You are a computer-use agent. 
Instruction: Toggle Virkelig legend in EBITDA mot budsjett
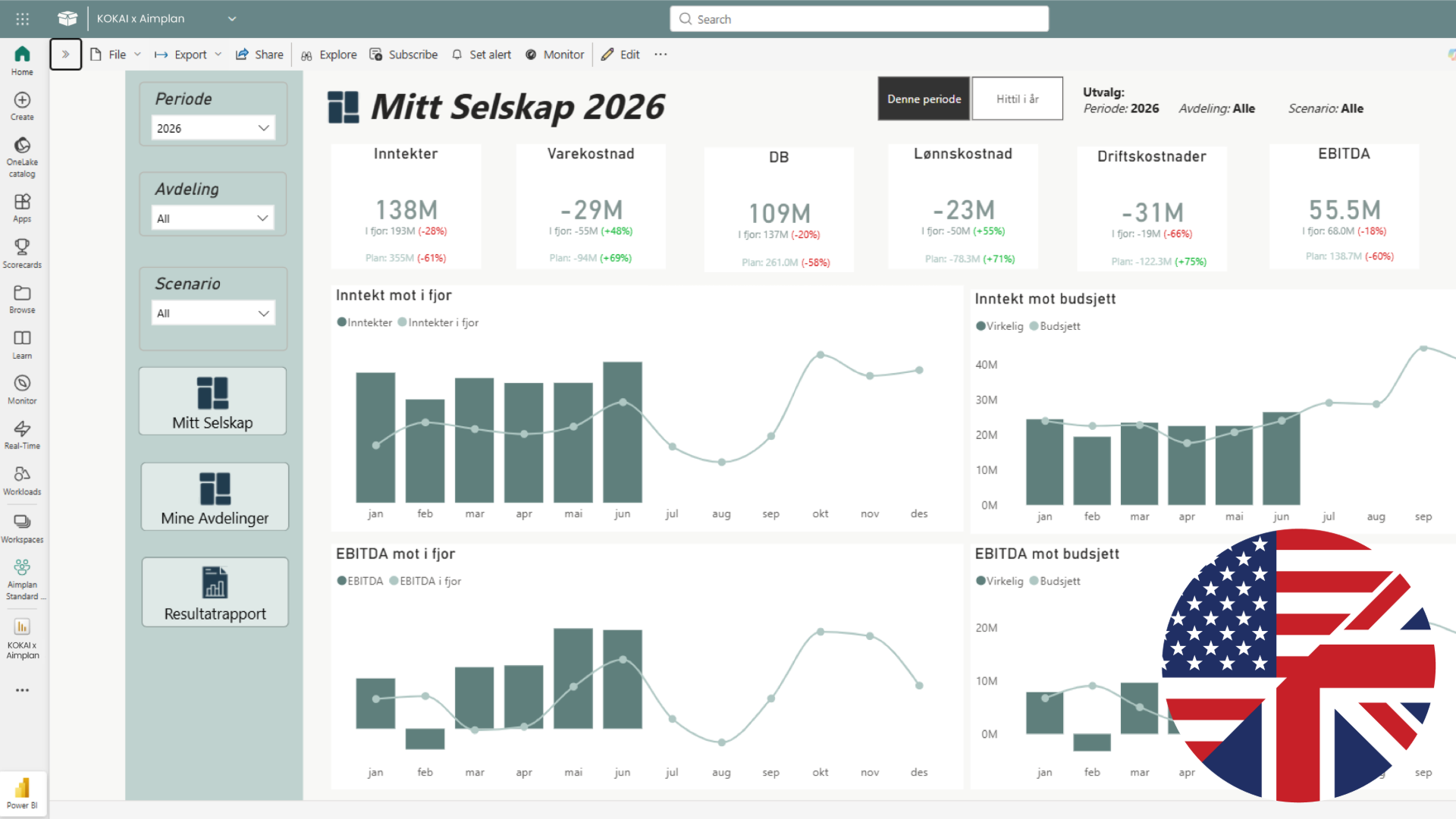click(999, 581)
